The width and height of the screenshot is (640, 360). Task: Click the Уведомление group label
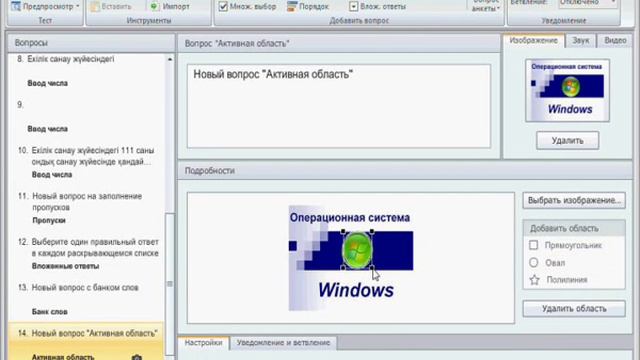564,20
